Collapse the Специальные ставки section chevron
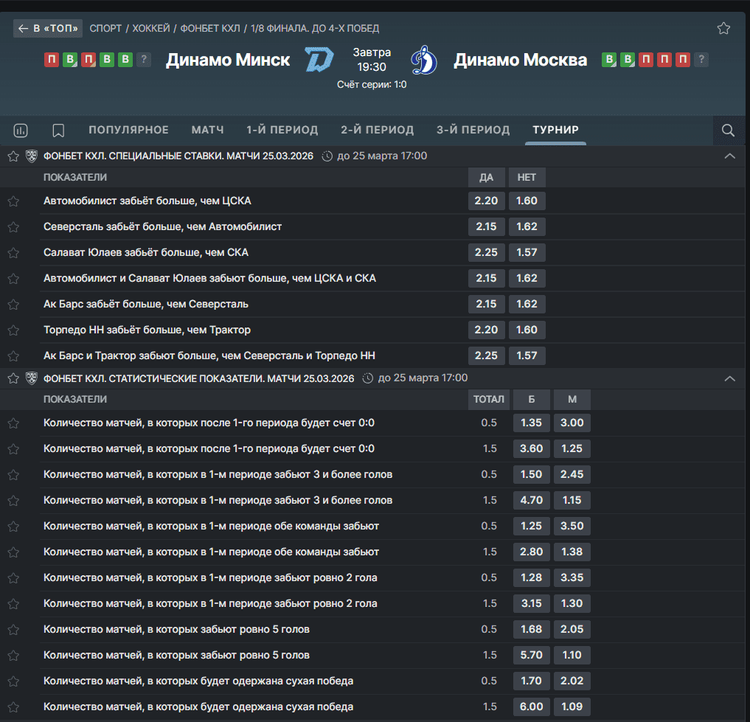 pos(729,156)
